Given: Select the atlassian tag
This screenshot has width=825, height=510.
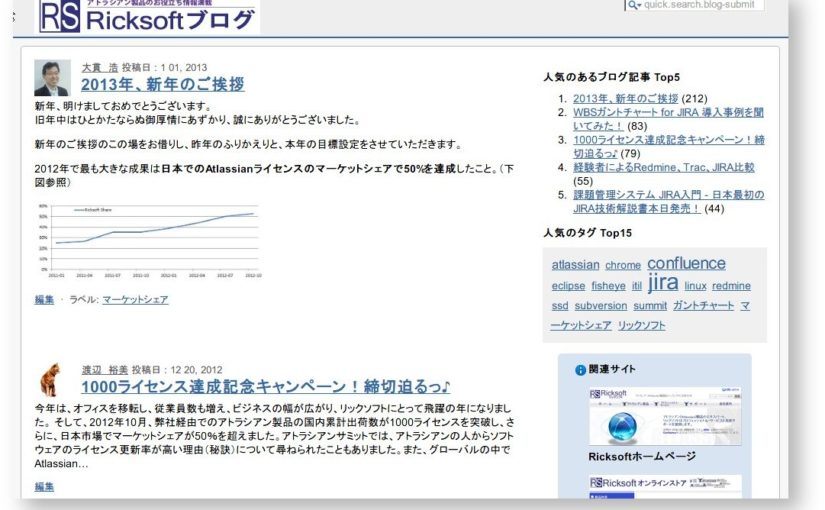Looking at the screenshot, I should pyautogui.click(x=576, y=265).
